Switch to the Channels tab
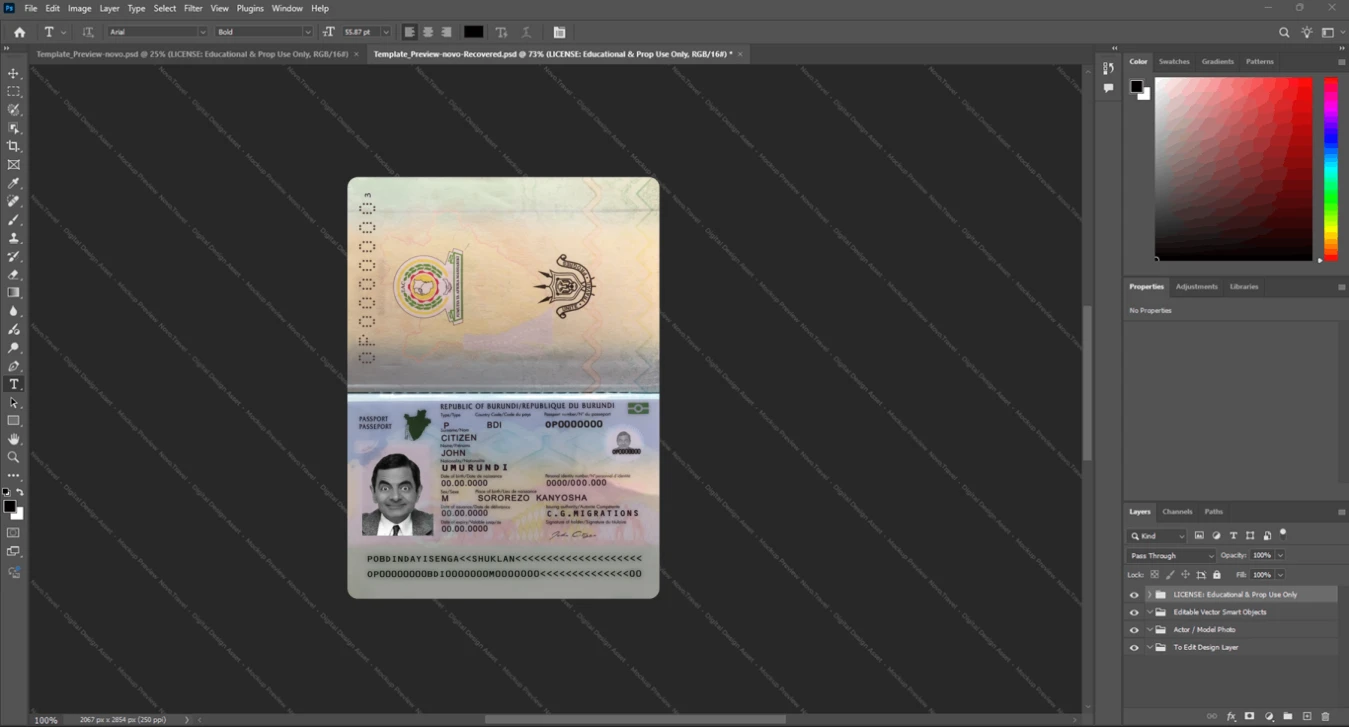Screen dimensions: 1349x727 pyautogui.click(x=1177, y=511)
